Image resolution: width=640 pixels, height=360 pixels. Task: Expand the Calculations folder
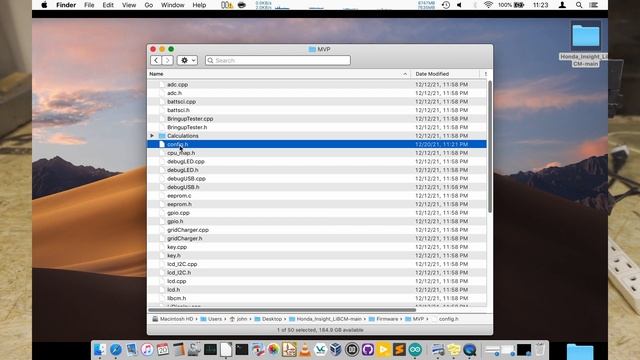(152, 136)
